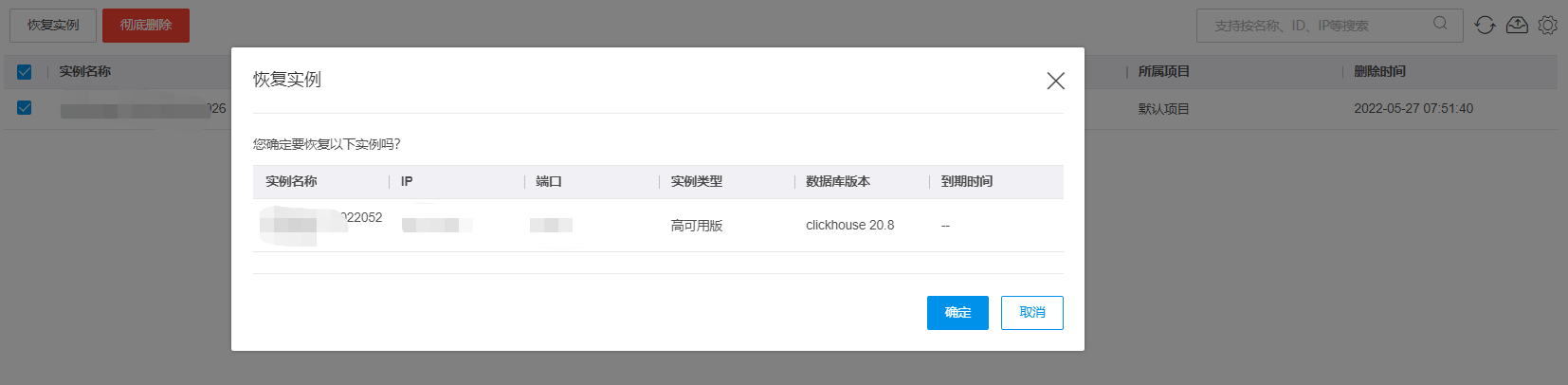Viewport: 1568px width, 385px height.
Task: Click the 端口 column header
Action: pyautogui.click(x=549, y=182)
